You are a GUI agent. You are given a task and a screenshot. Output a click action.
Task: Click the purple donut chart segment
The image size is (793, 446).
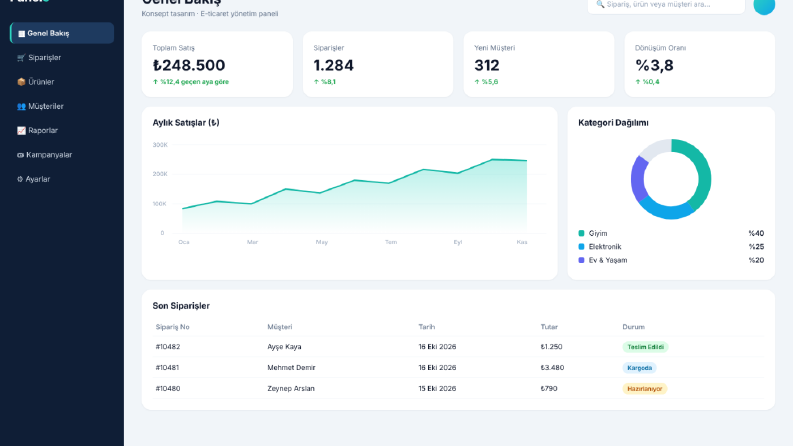pyautogui.click(x=638, y=177)
